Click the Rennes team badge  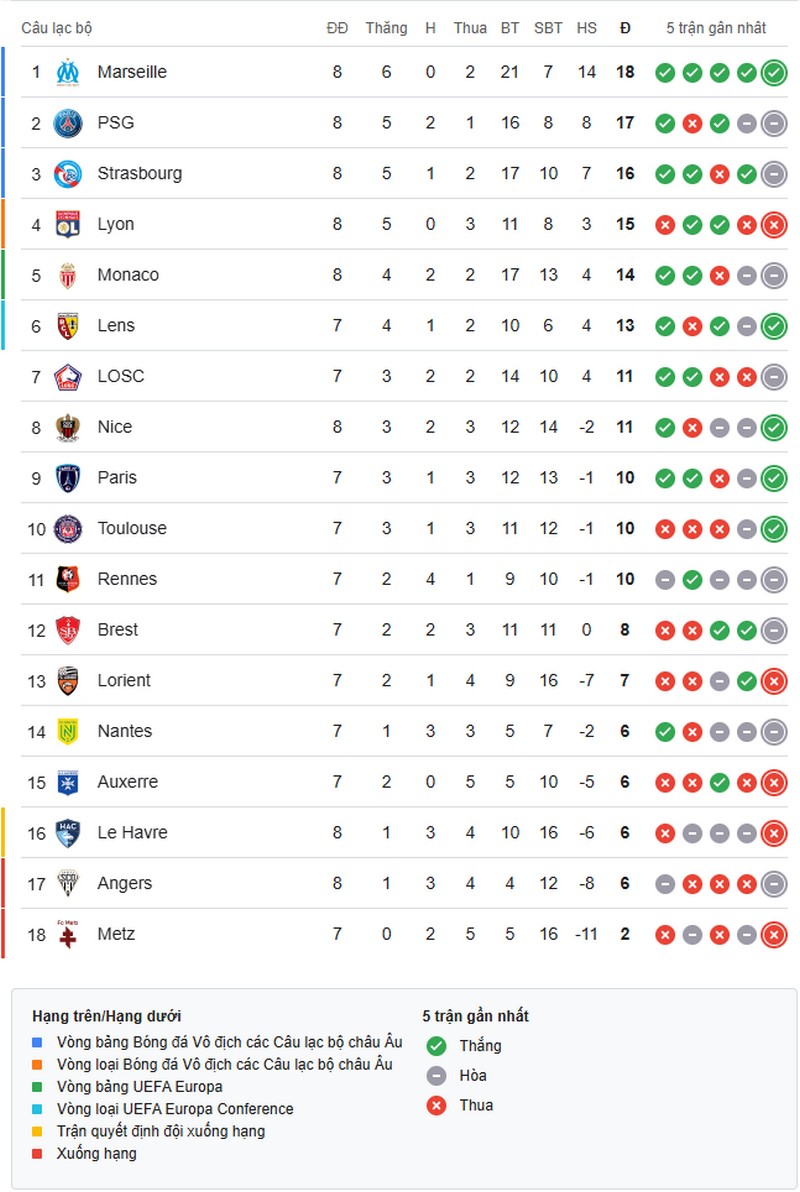click(67, 579)
